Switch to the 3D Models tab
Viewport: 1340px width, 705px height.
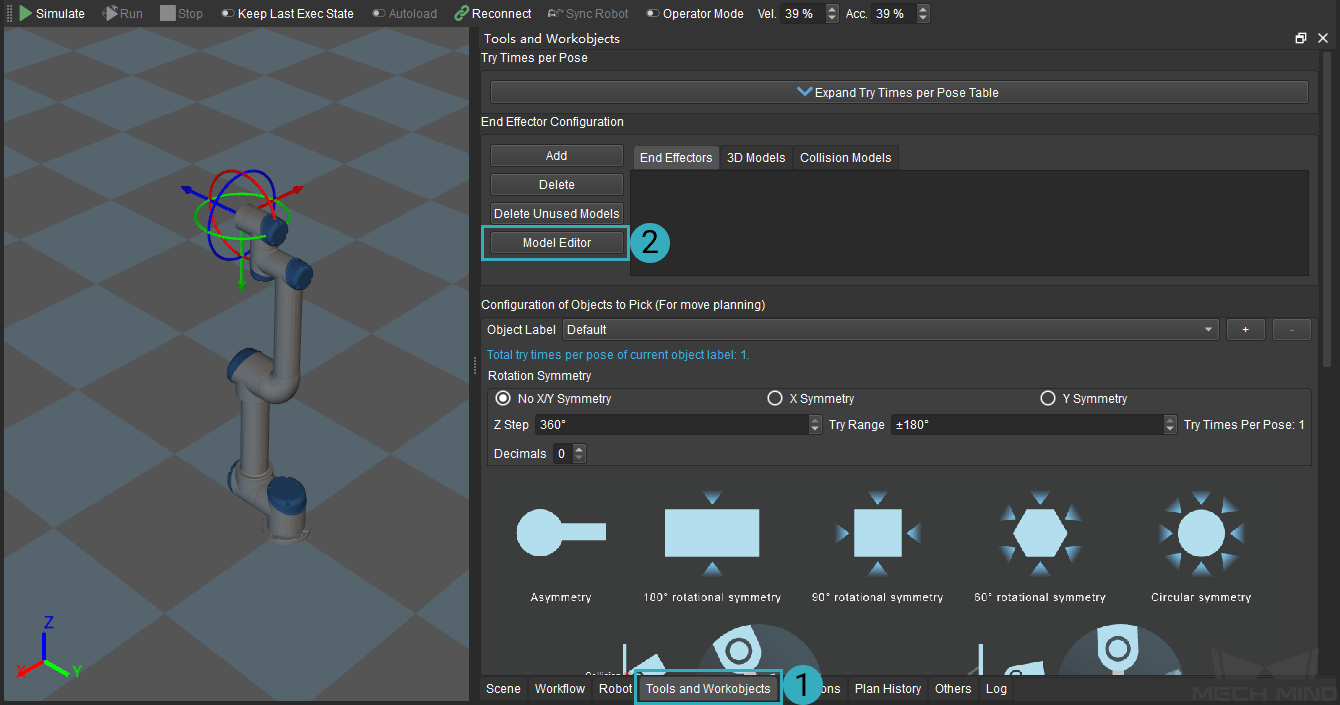(756, 158)
